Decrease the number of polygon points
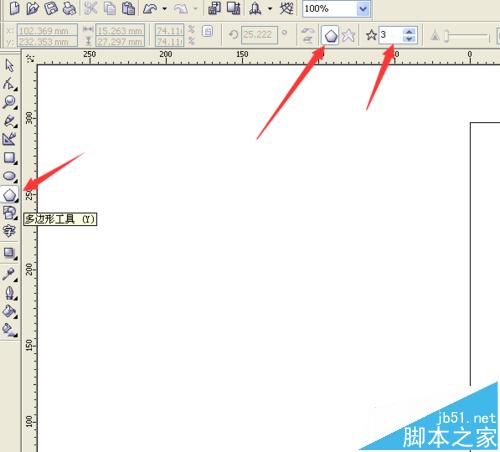Image resolution: width=500 pixels, height=452 pixels. 409,39
